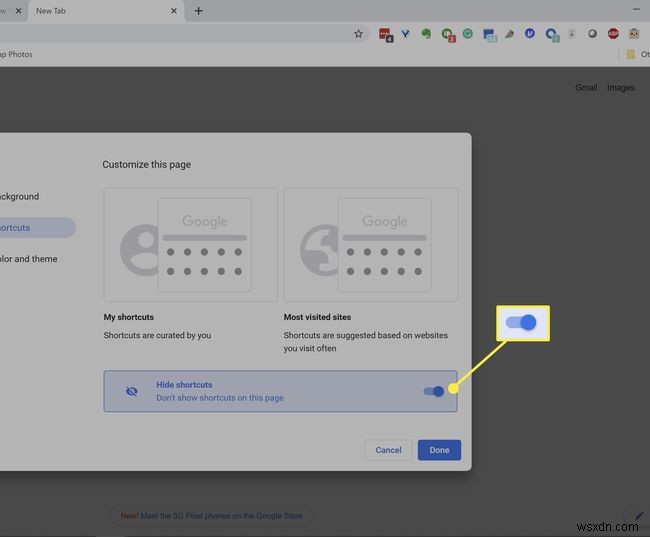Click the green extension with red 2 badge
The height and width of the screenshot is (537, 650).
click(448, 35)
